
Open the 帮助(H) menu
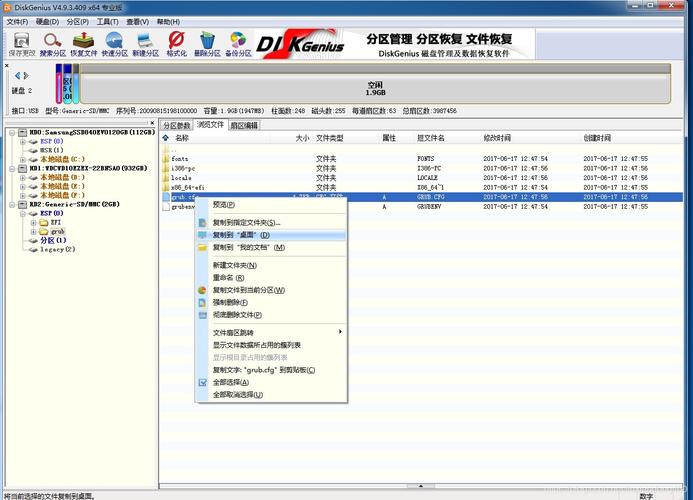pyautogui.click(x=168, y=22)
